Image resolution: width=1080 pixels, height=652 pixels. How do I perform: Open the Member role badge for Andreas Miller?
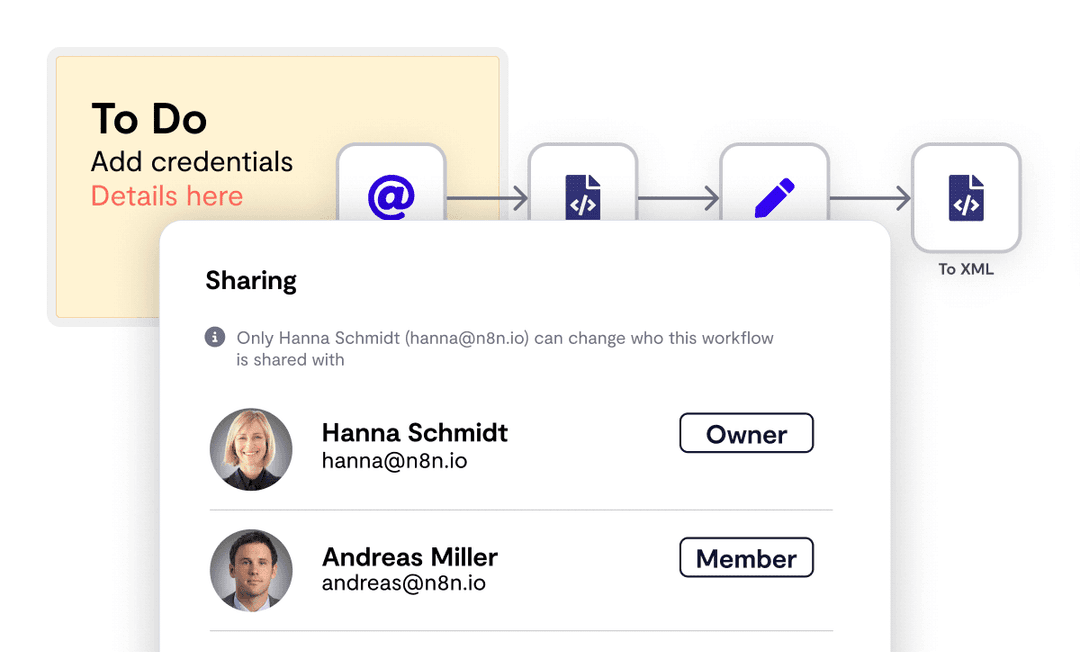[746, 558]
